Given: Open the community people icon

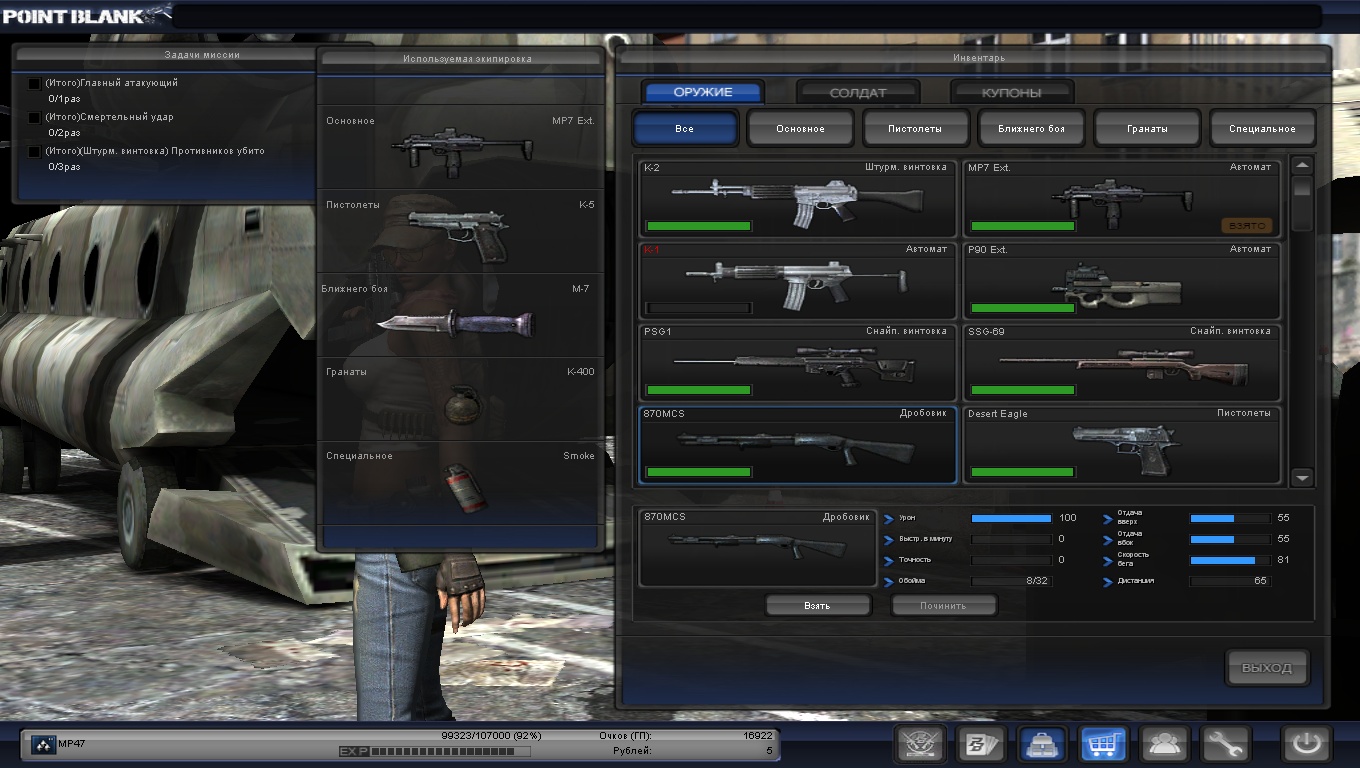Looking at the screenshot, I should [1165, 744].
